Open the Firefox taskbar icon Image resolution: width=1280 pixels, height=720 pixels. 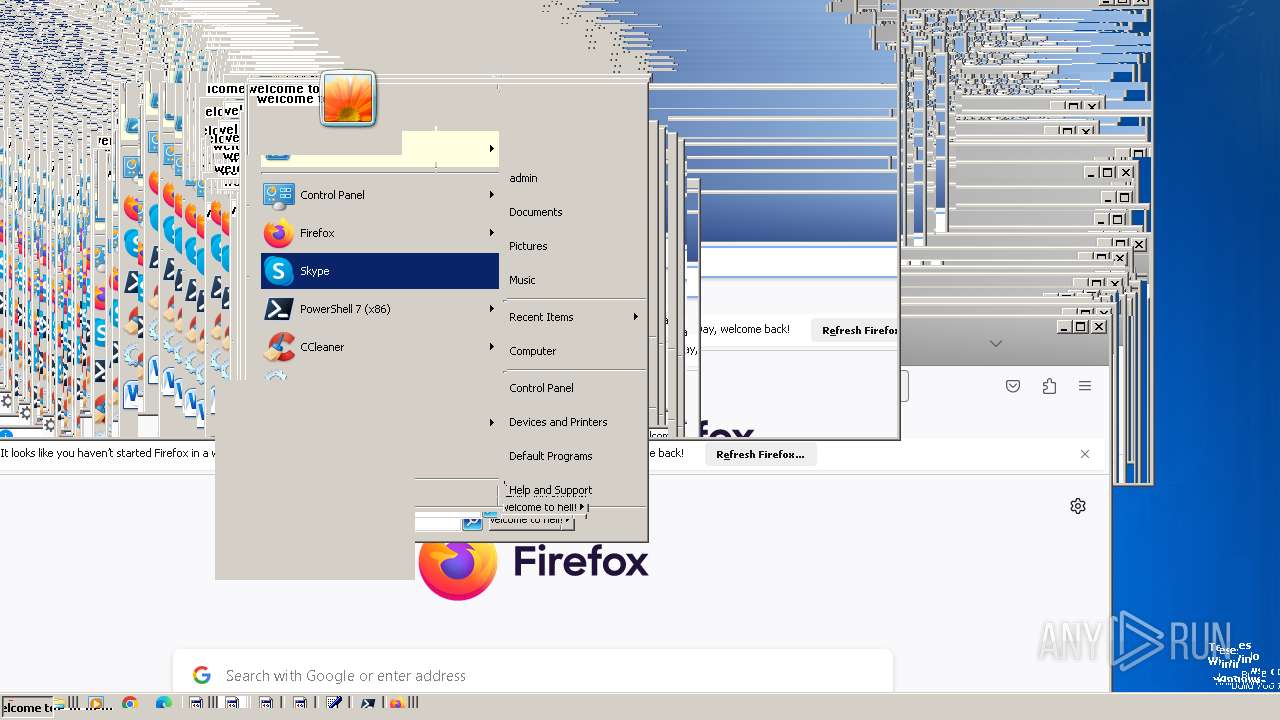pos(396,704)
